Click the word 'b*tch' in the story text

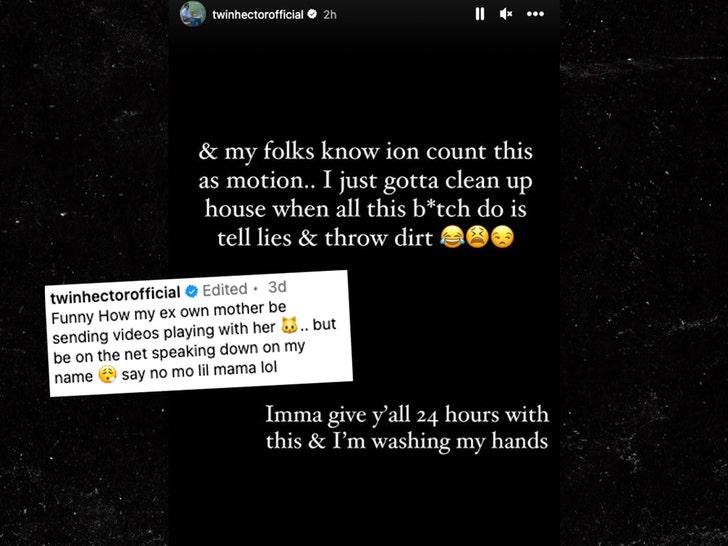click(442, 209)
